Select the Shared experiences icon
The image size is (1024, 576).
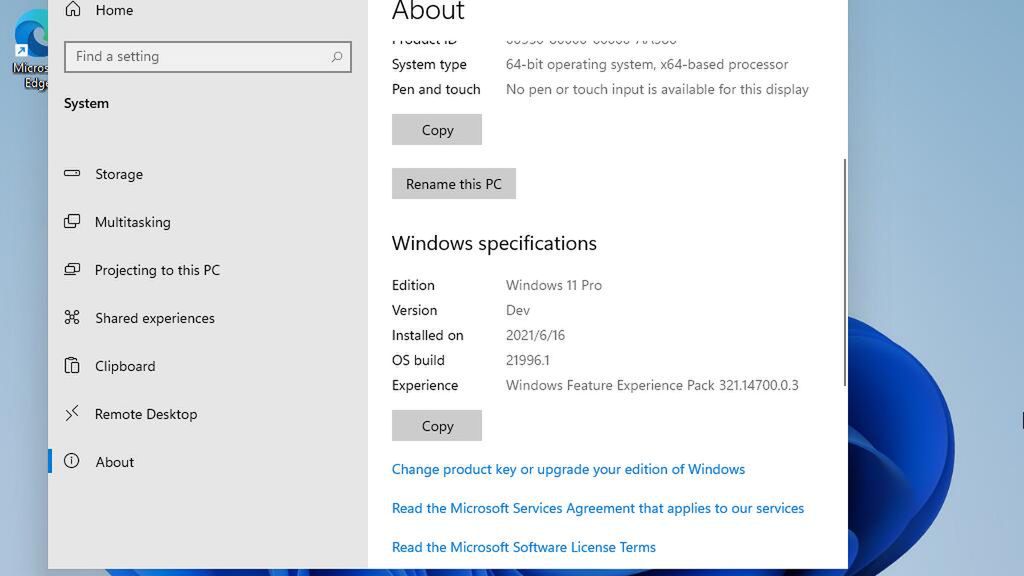click(x=71, y=318)
